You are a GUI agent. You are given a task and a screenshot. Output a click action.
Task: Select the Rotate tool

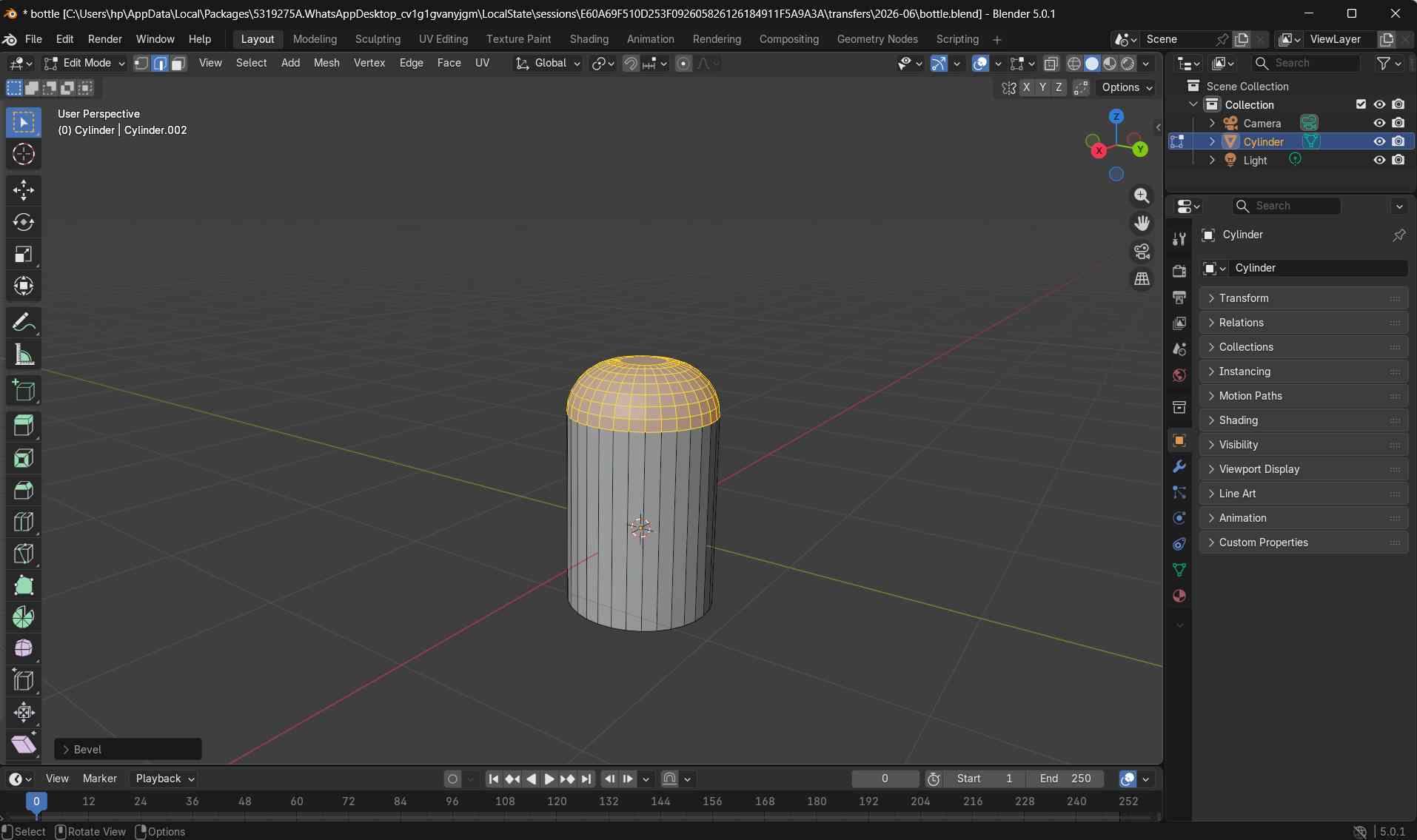click(24, 222)
